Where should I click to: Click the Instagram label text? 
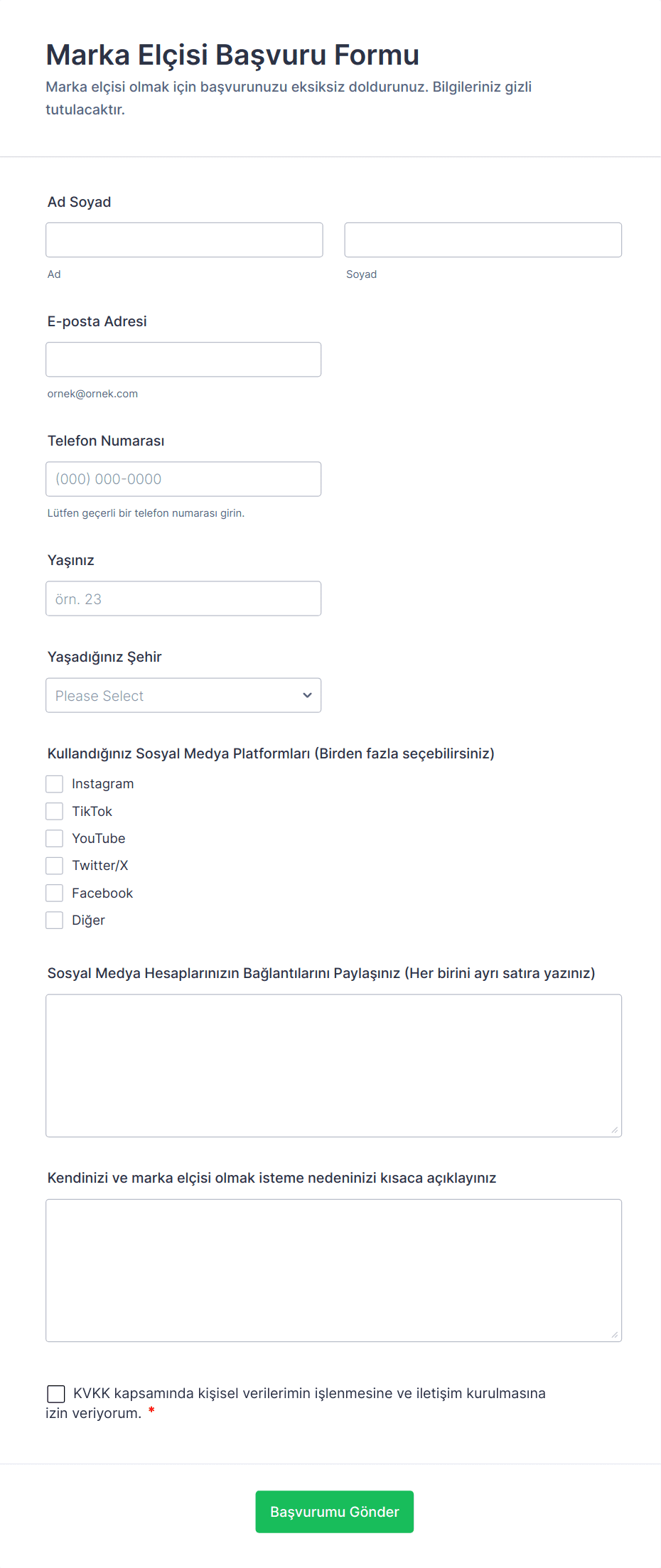tap(102, 784)
